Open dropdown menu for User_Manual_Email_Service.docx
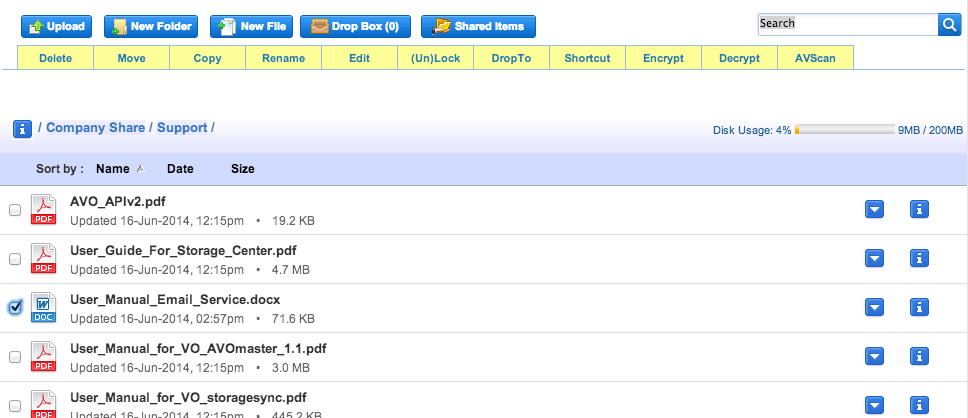 click(874, 307)
